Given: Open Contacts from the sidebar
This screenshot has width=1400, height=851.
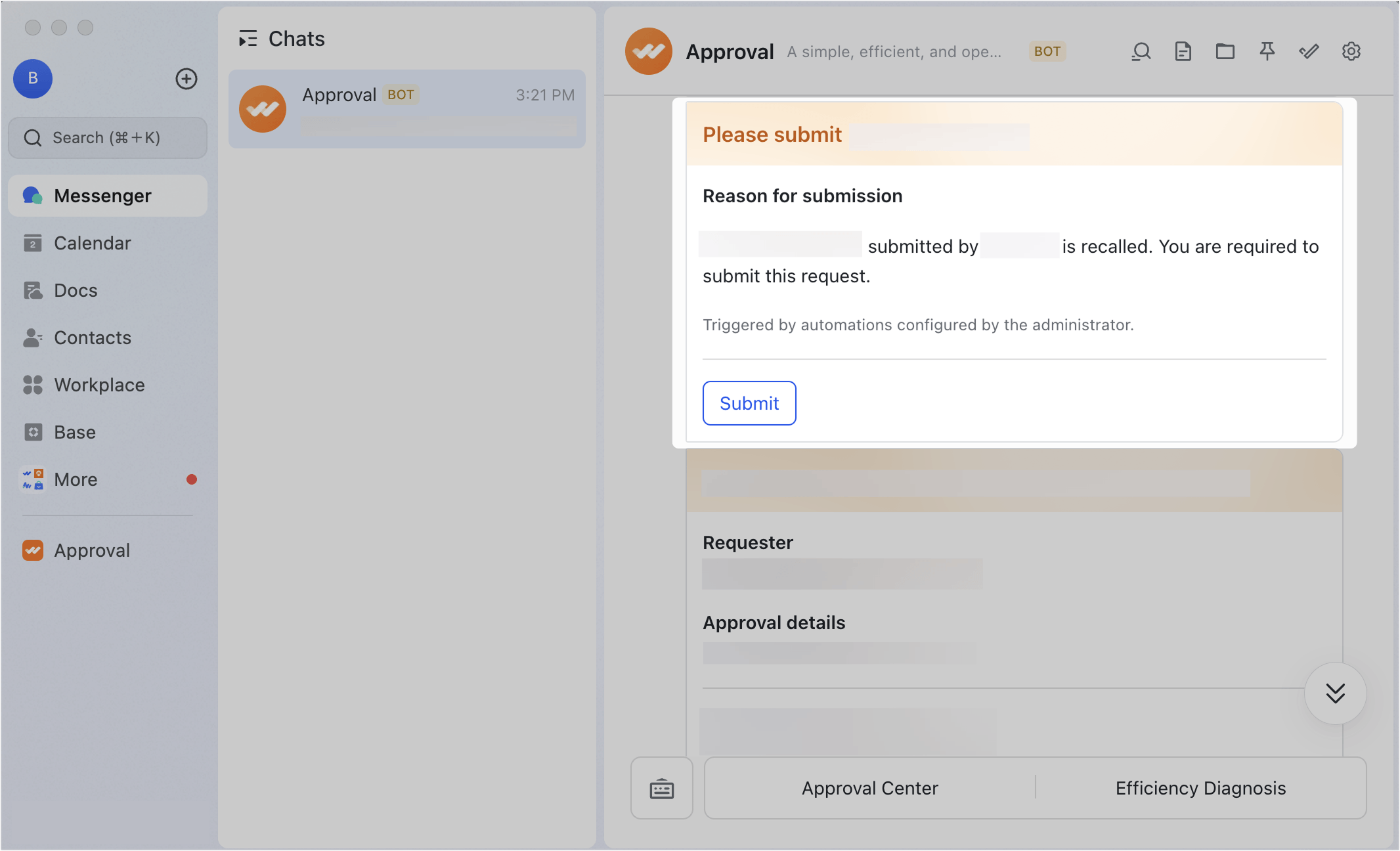Looking at the screenshot, I should (92, 338).
